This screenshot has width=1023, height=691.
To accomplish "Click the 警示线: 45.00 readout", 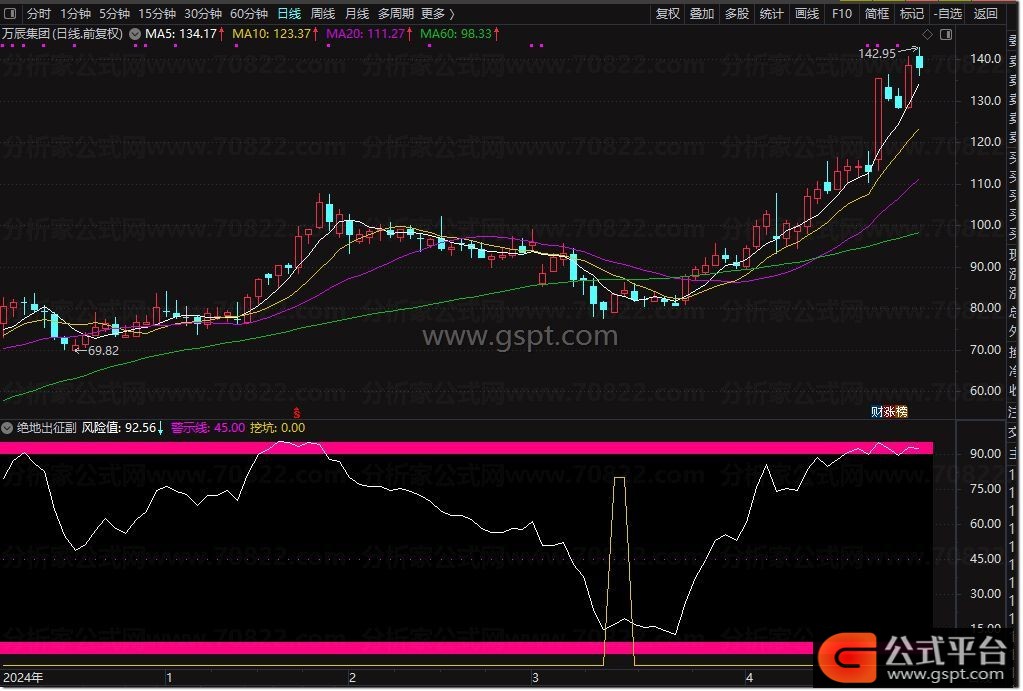I will [208, 428].
